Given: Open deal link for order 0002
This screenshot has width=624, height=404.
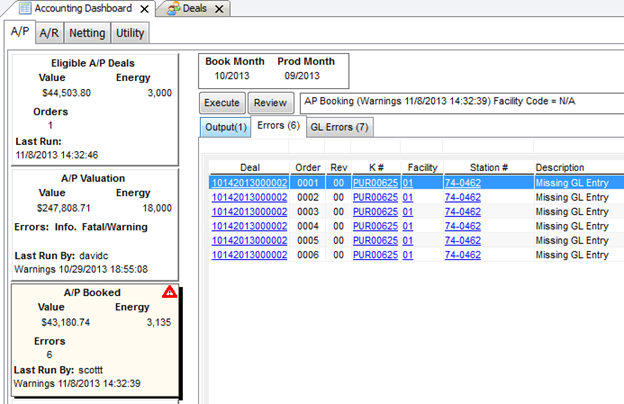Looking at the screenshot, I should point(249,198).
